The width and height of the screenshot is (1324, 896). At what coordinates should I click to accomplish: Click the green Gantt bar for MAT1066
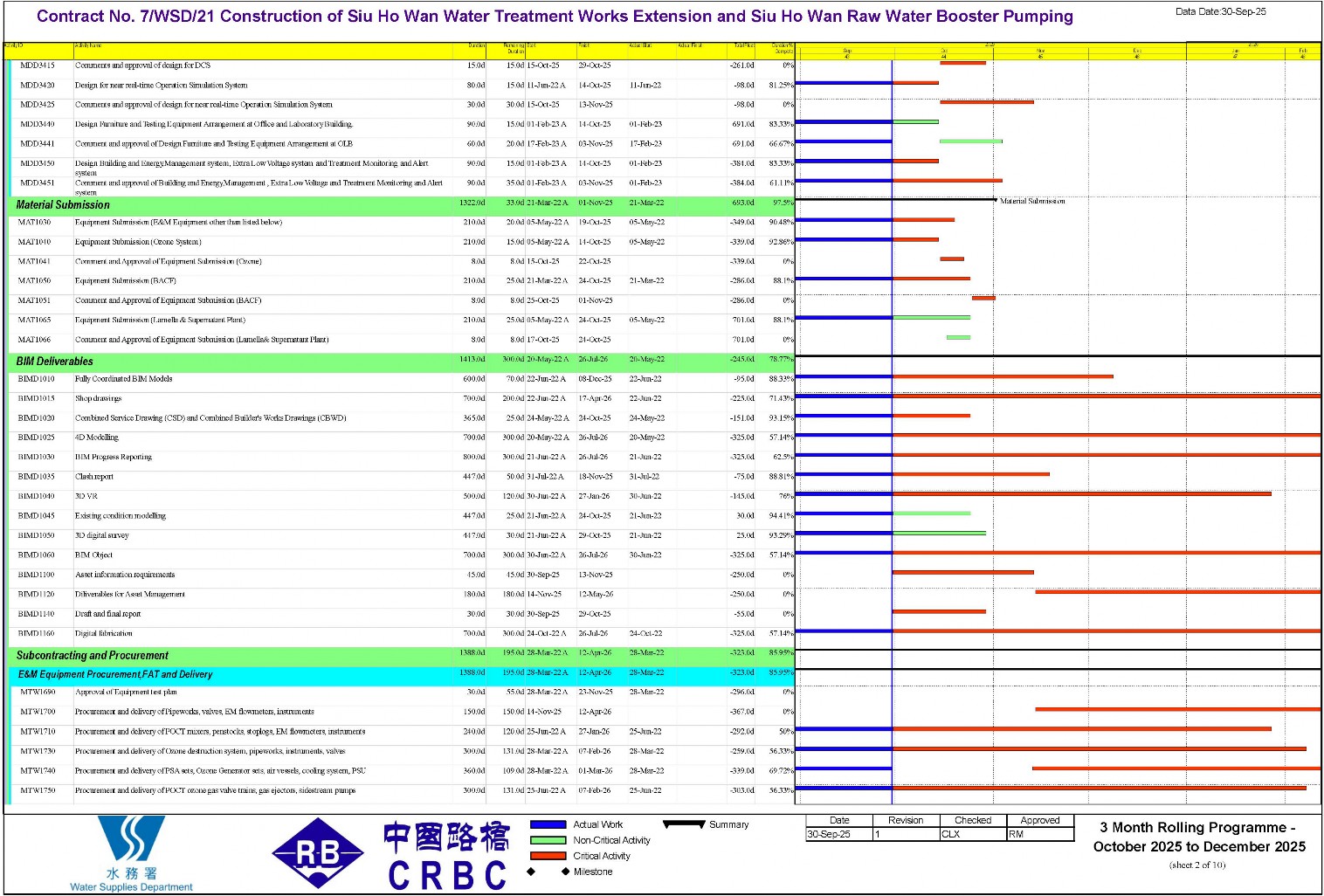coord(958,337)
